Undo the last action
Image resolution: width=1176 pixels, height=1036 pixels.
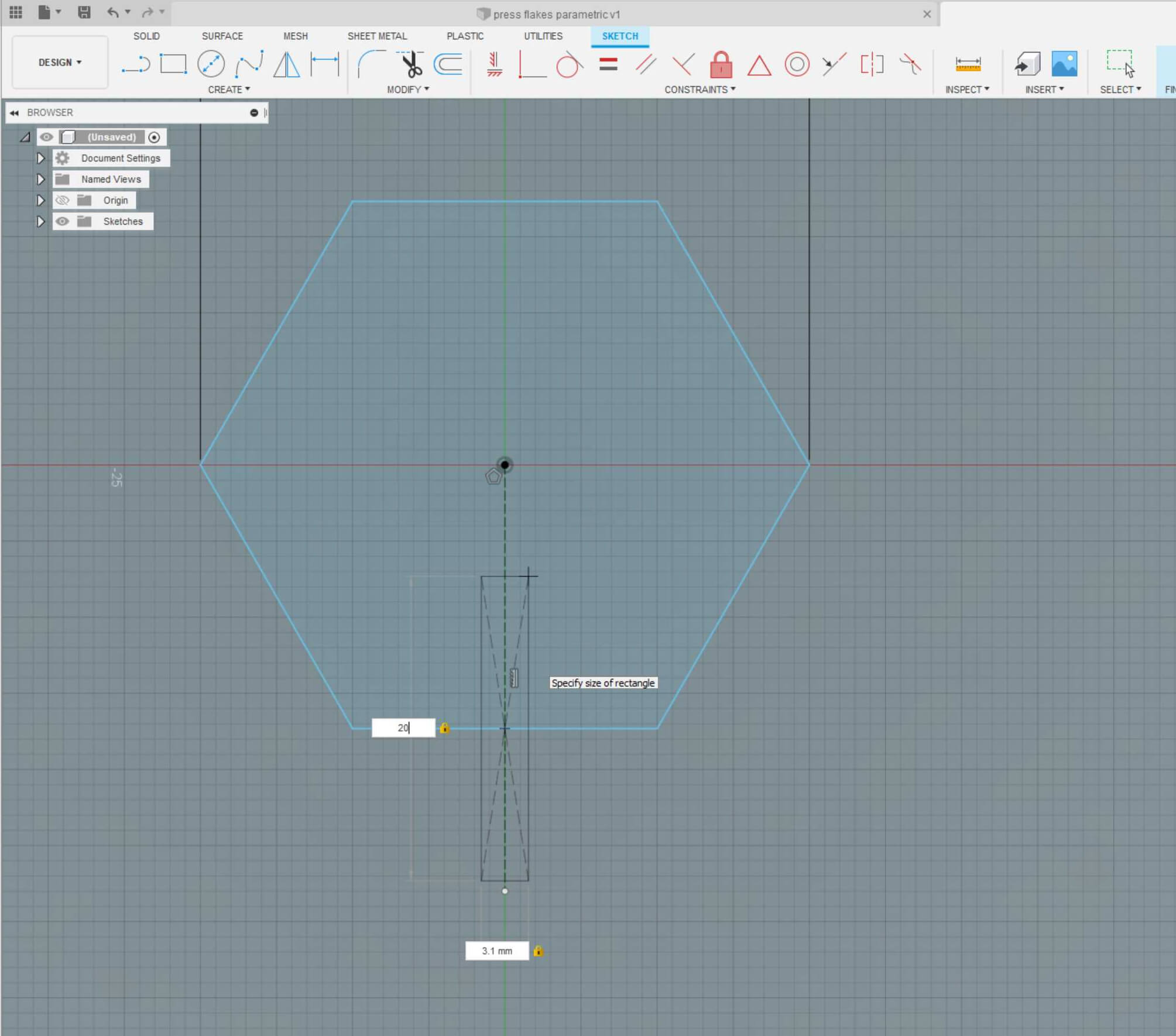pos(113,12)
